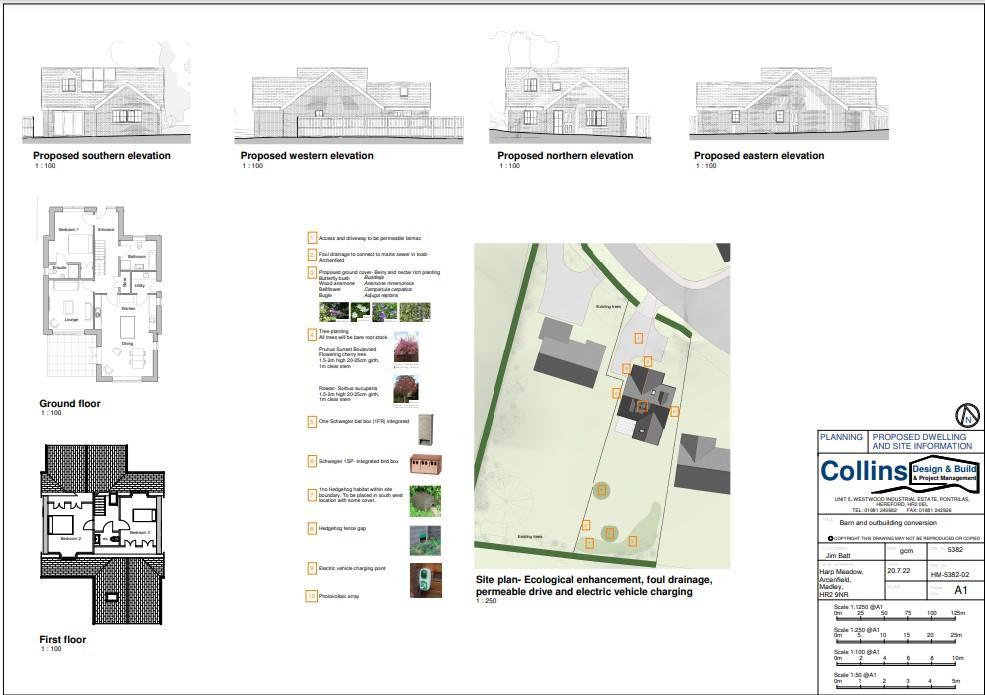Click legend number box 10 for photovoltaic array
This screenshot has height=695, width=985.
tap(312, 596)
